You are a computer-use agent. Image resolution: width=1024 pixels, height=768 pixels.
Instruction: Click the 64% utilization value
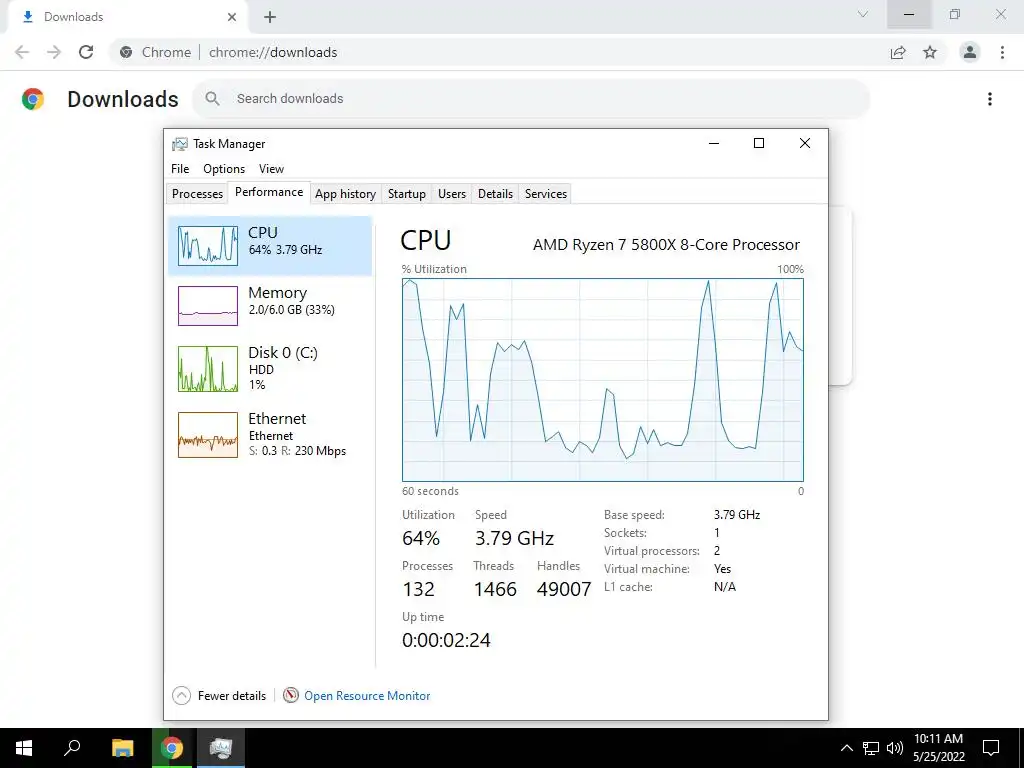[x=421, y=538]
